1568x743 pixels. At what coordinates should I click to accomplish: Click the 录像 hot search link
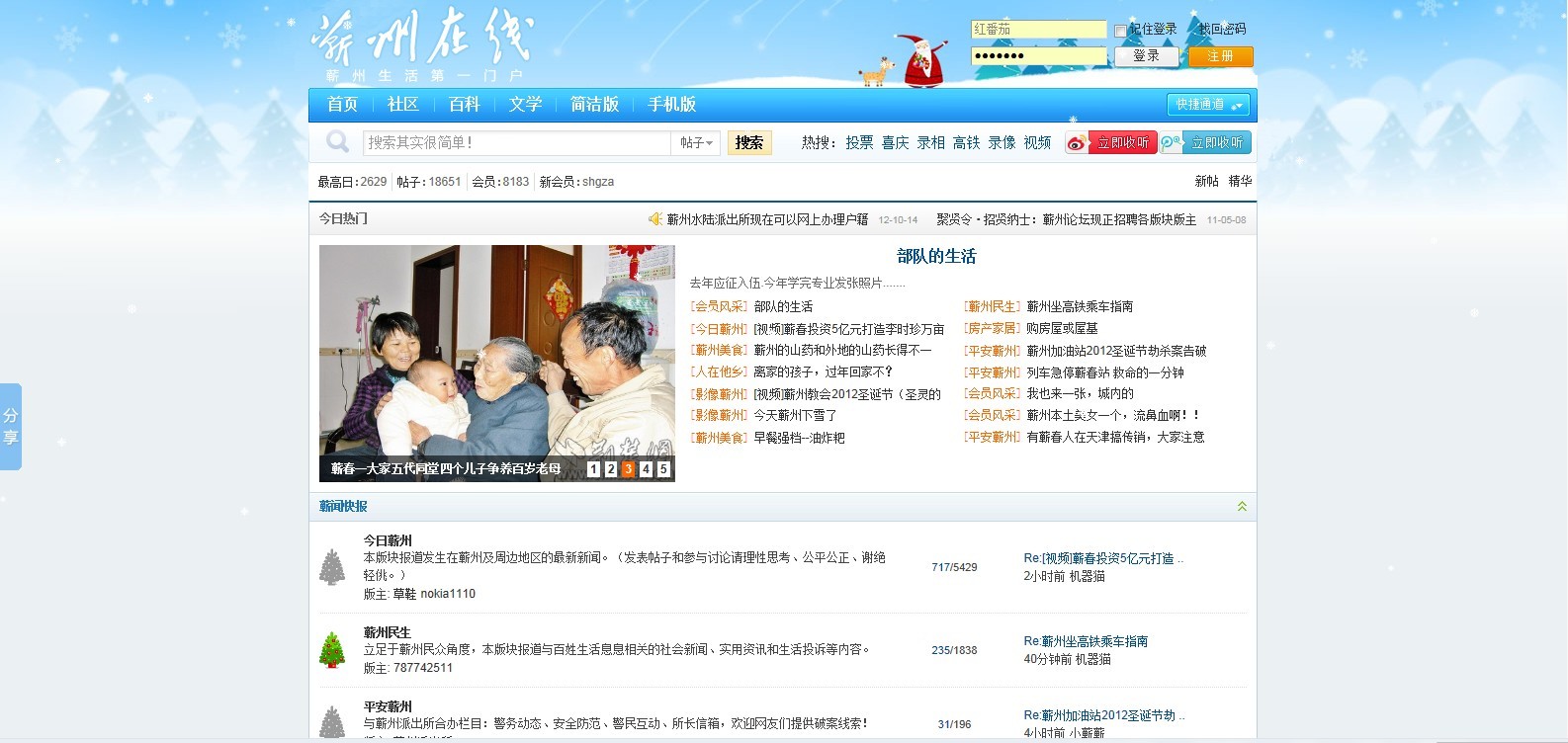[x=1002, y=143]
